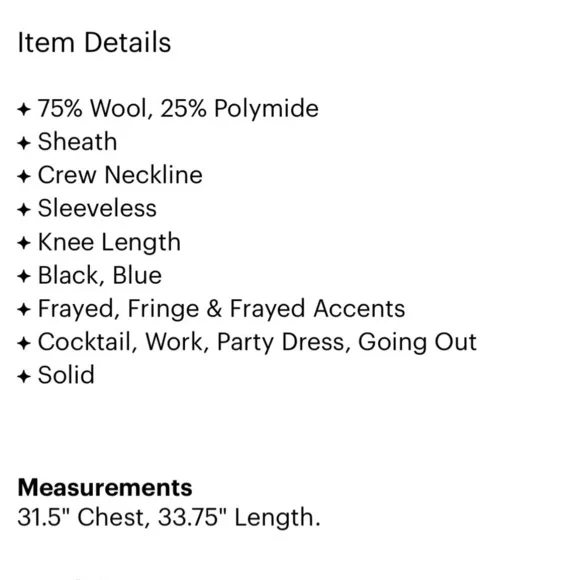Select the star bullet before Black, Blue
The height and width of the screenshot is (580, 580).
[x=24, y=276]
